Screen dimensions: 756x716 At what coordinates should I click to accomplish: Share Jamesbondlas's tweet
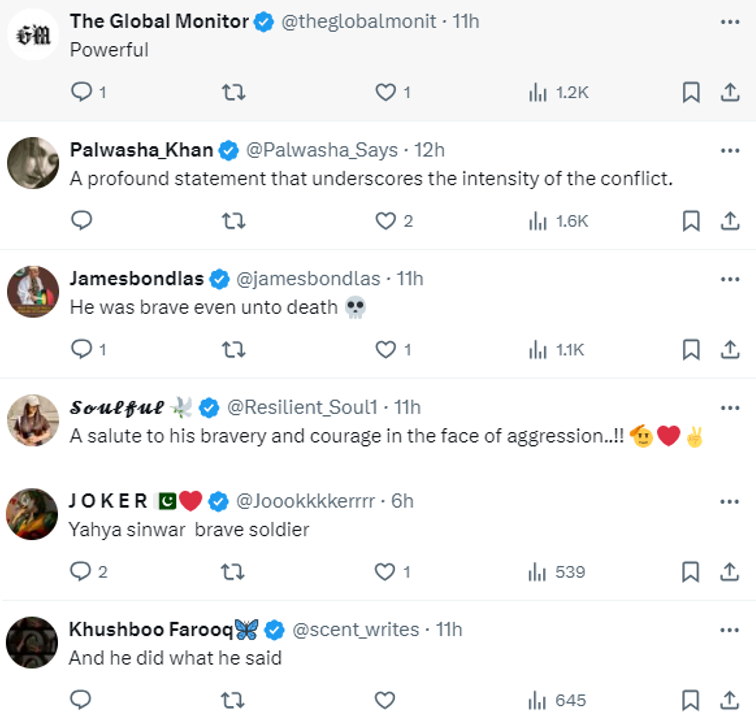pyautogui.click(x=730, y=349)
